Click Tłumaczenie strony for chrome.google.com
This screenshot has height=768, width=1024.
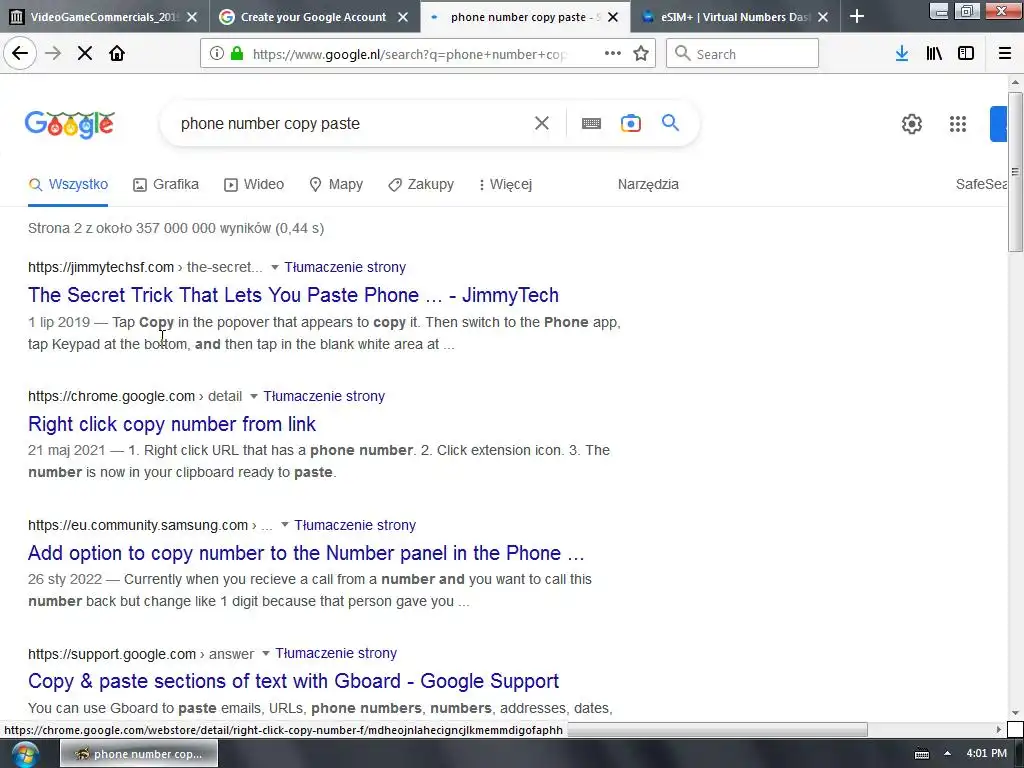click(x=324, y=396)
